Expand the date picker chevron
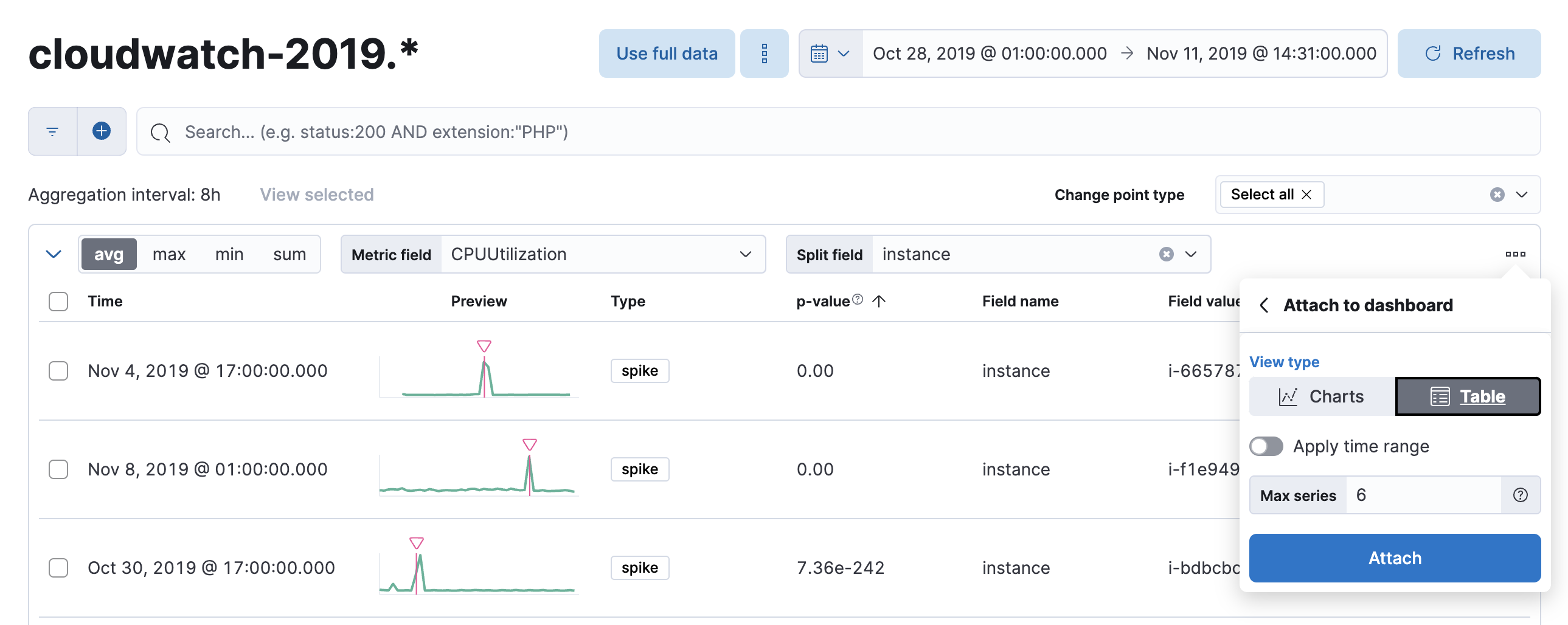Image resolution: width=1568 pixels, height=625 pixels. click(x=843, y=54)
